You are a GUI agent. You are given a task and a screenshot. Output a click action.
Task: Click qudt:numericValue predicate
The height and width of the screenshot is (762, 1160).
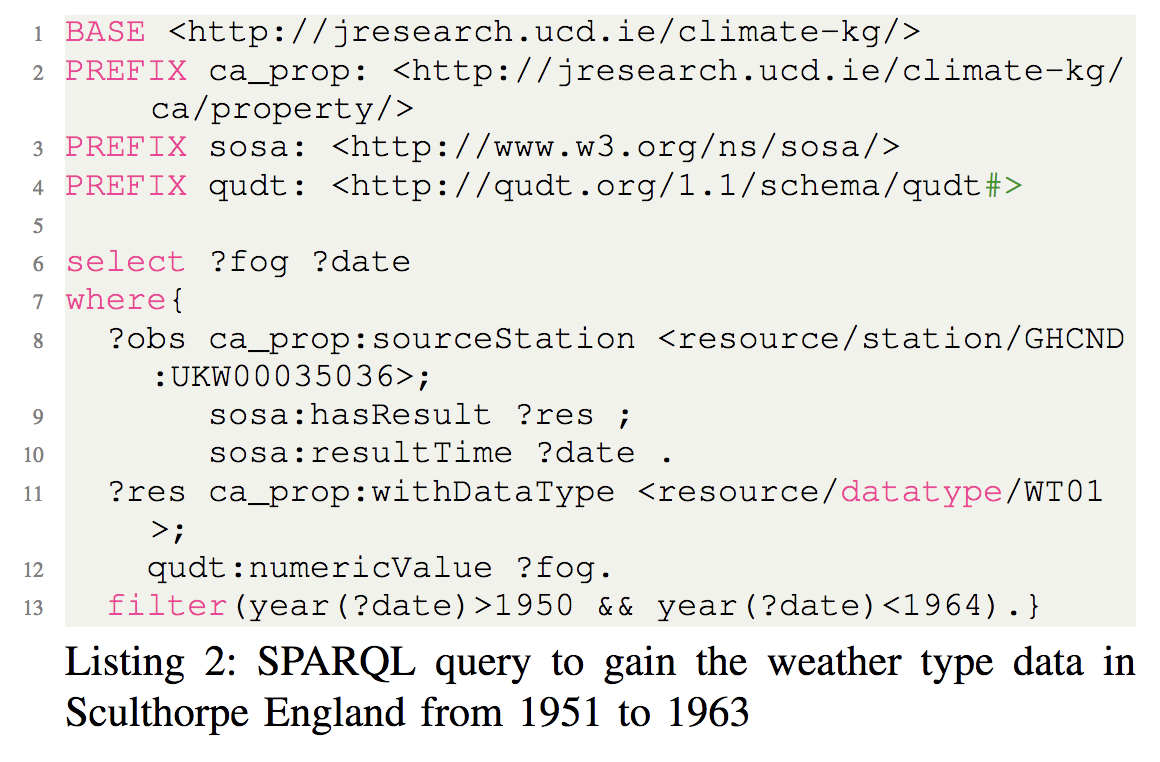tap(319, 569)
